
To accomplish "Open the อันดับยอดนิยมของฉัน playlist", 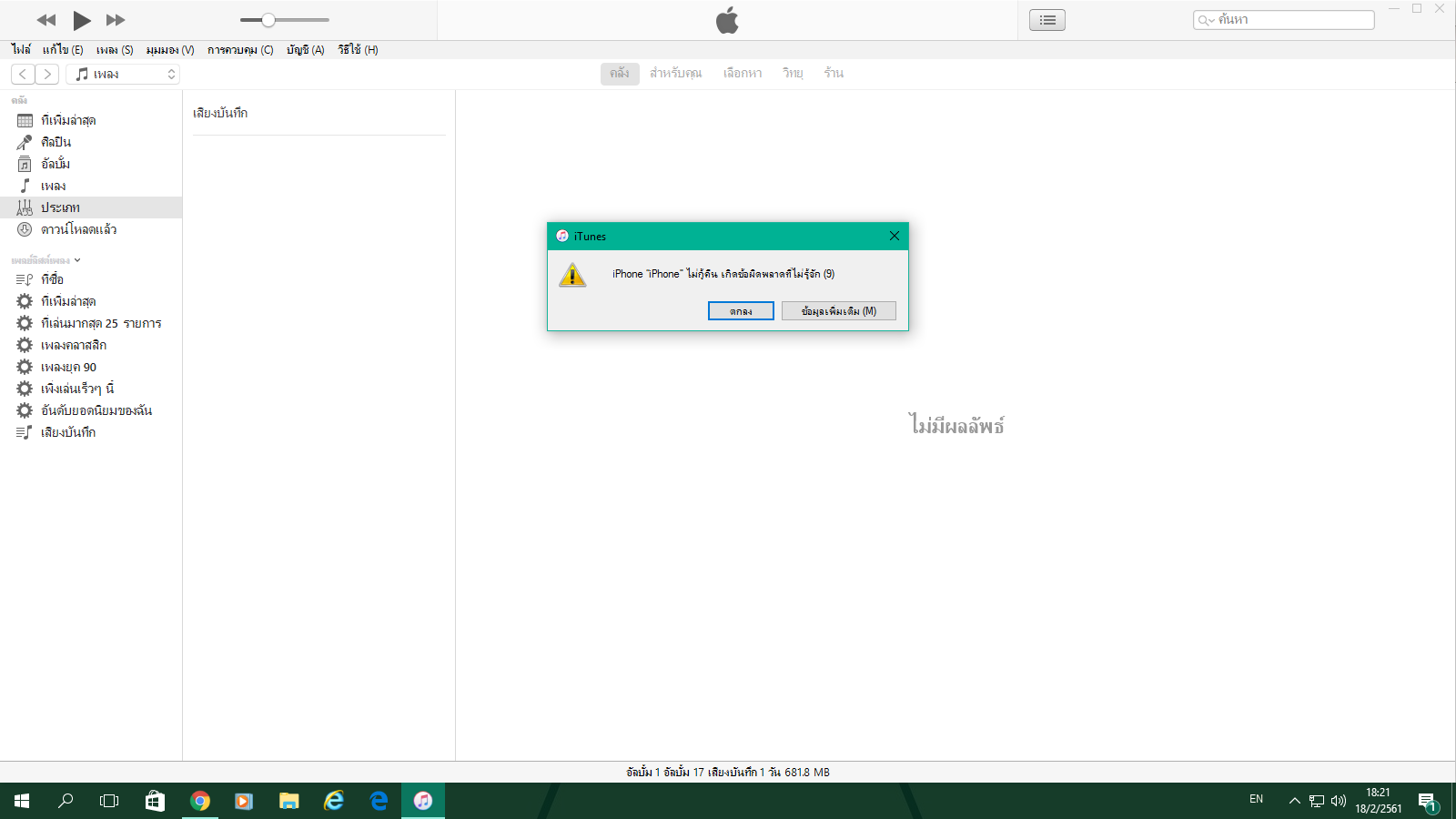I will [x=91, y=410].
